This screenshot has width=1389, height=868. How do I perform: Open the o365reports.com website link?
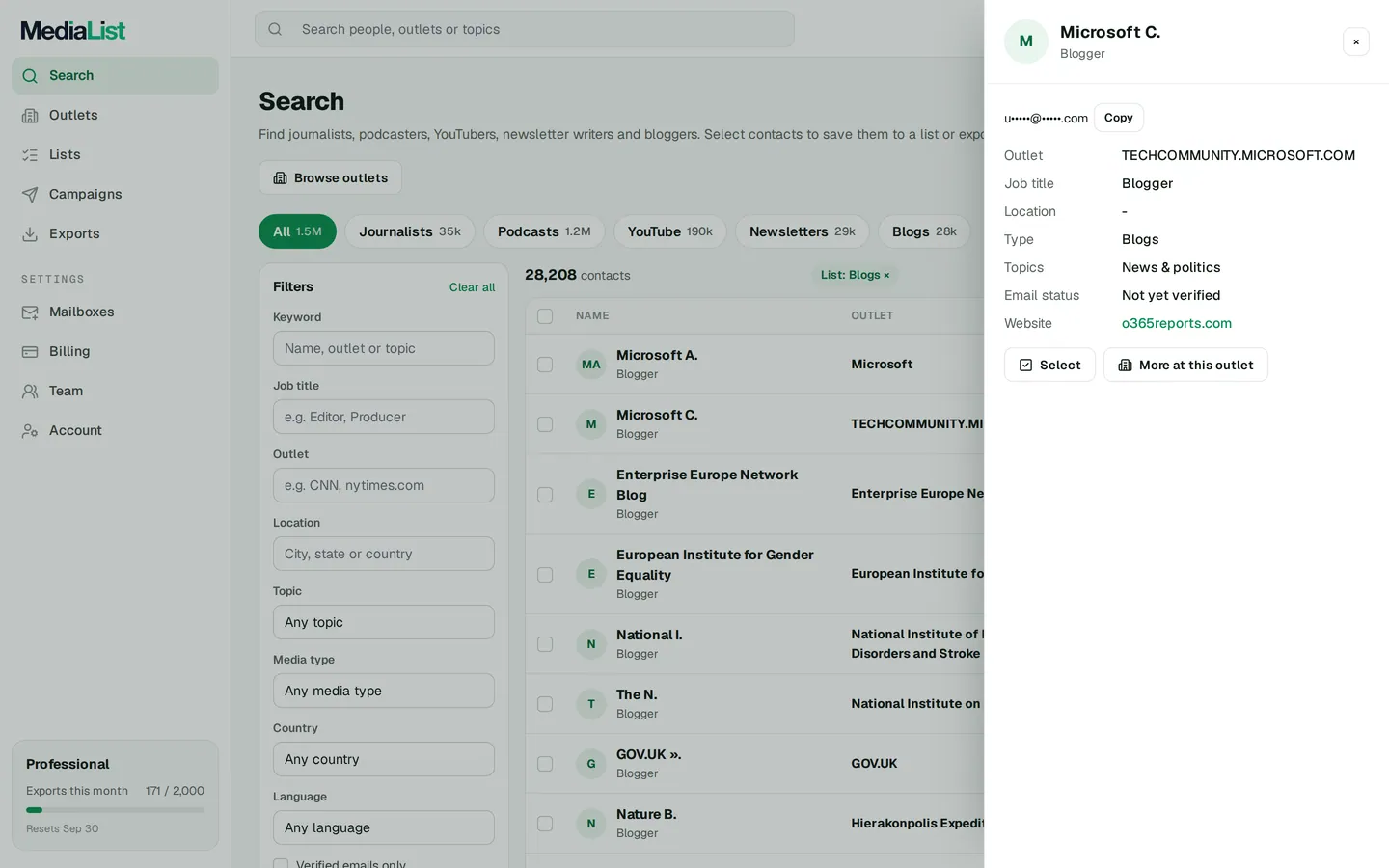pos(1176,323)
